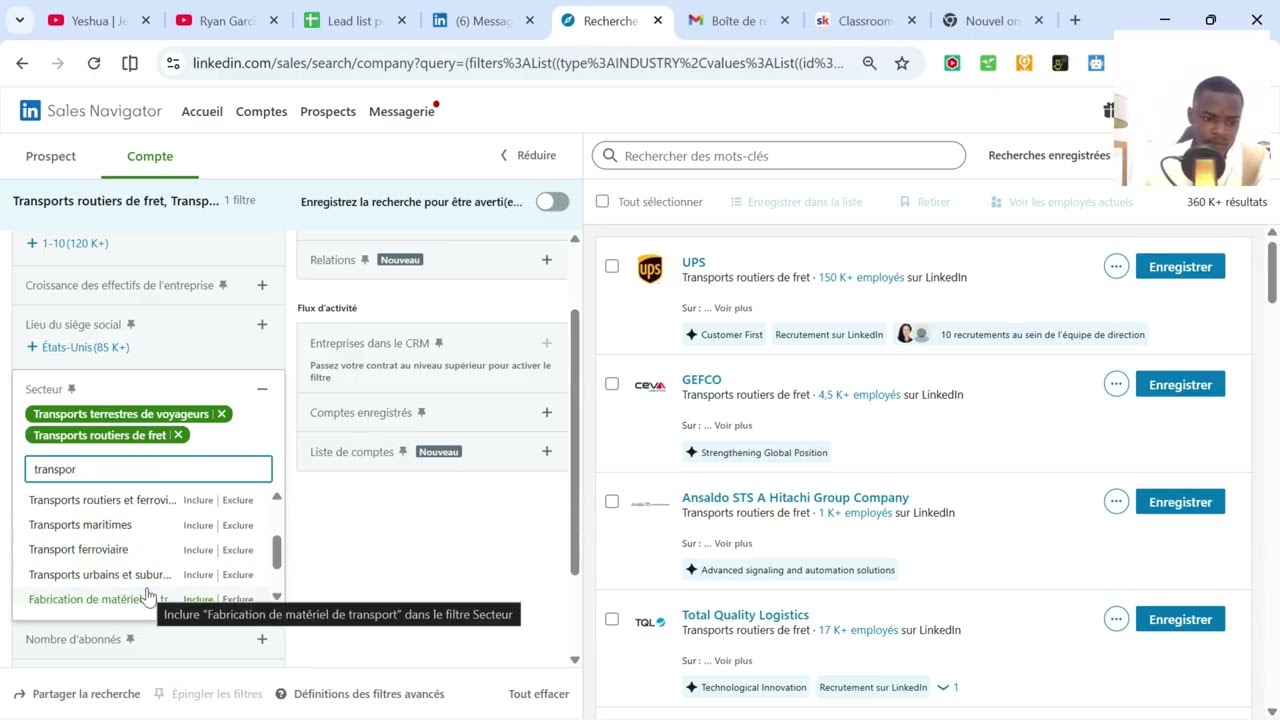Viewport: 1280px width, 720px height.
Task: Click the site info icon in address bar
Action: click(173, 63)
